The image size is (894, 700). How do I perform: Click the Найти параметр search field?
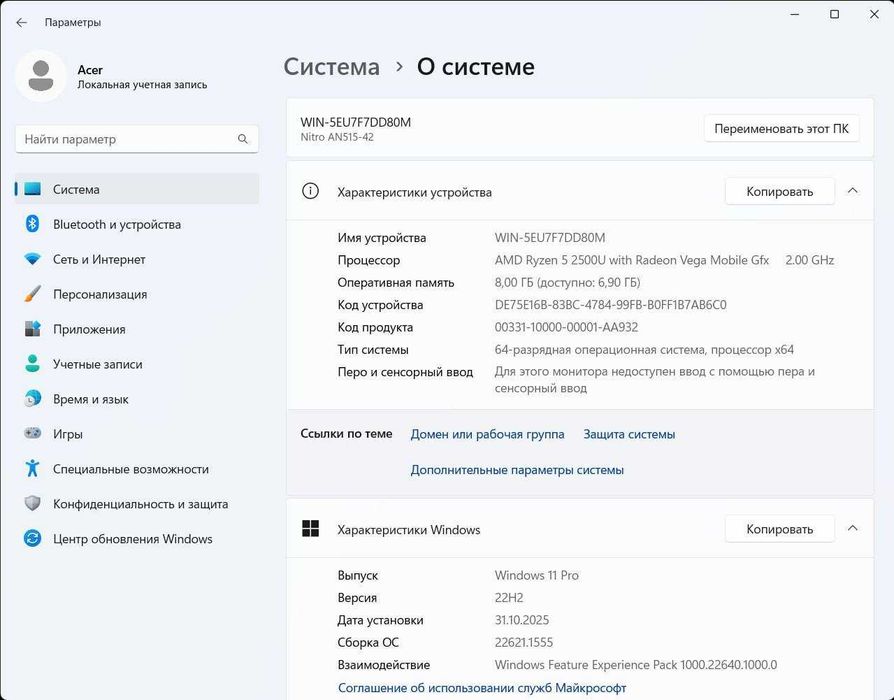click(125, 140)
